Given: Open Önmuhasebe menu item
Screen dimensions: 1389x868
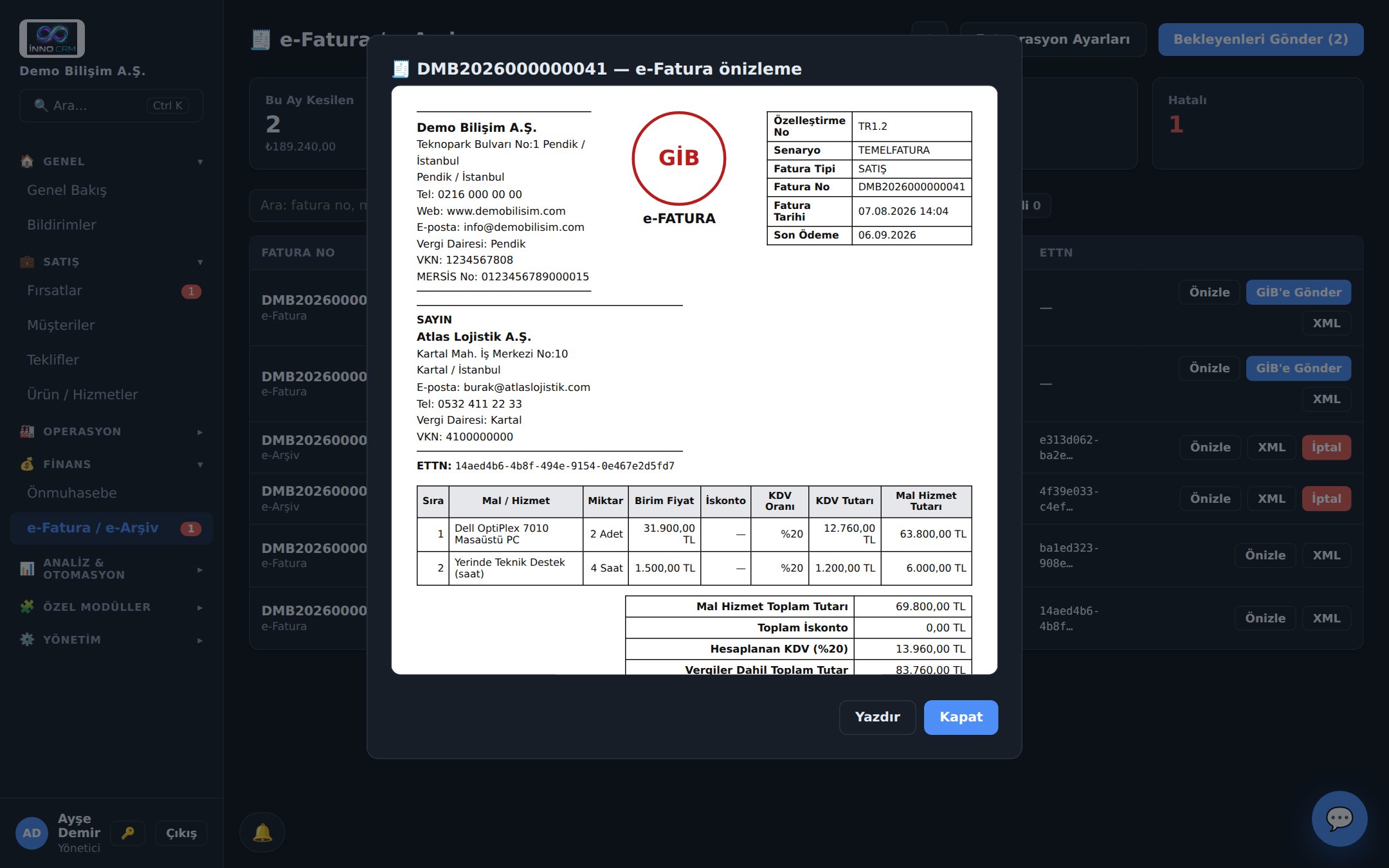Looking at the screenshot, I should [x=111, y=493].
